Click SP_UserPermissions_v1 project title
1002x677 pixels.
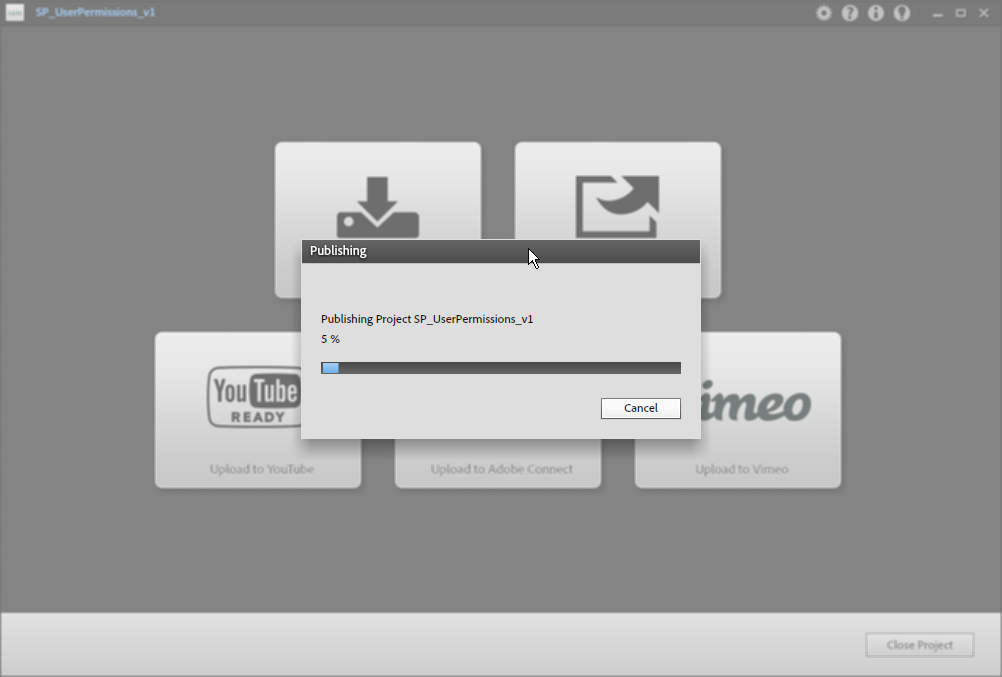(x=95, y=12)
